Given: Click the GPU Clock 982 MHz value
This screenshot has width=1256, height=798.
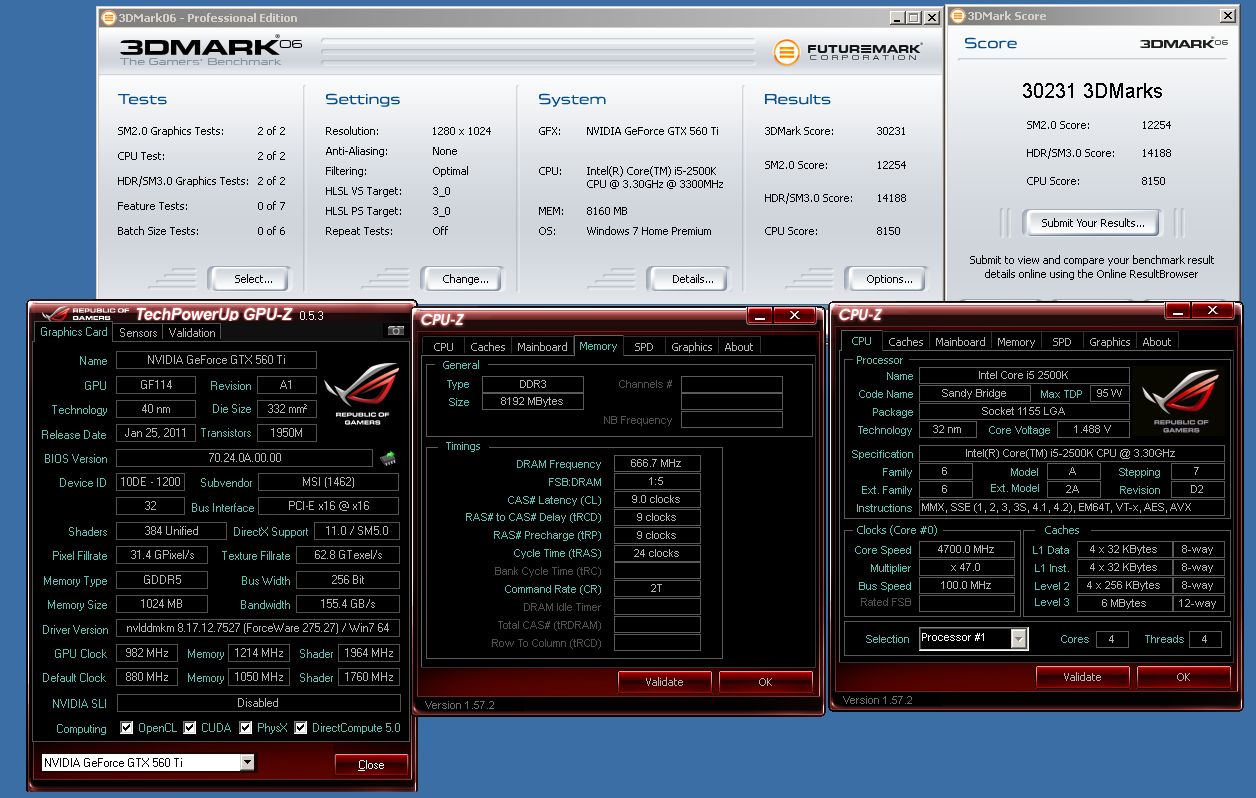Looking at the screenshot, I should click(147, 653).
